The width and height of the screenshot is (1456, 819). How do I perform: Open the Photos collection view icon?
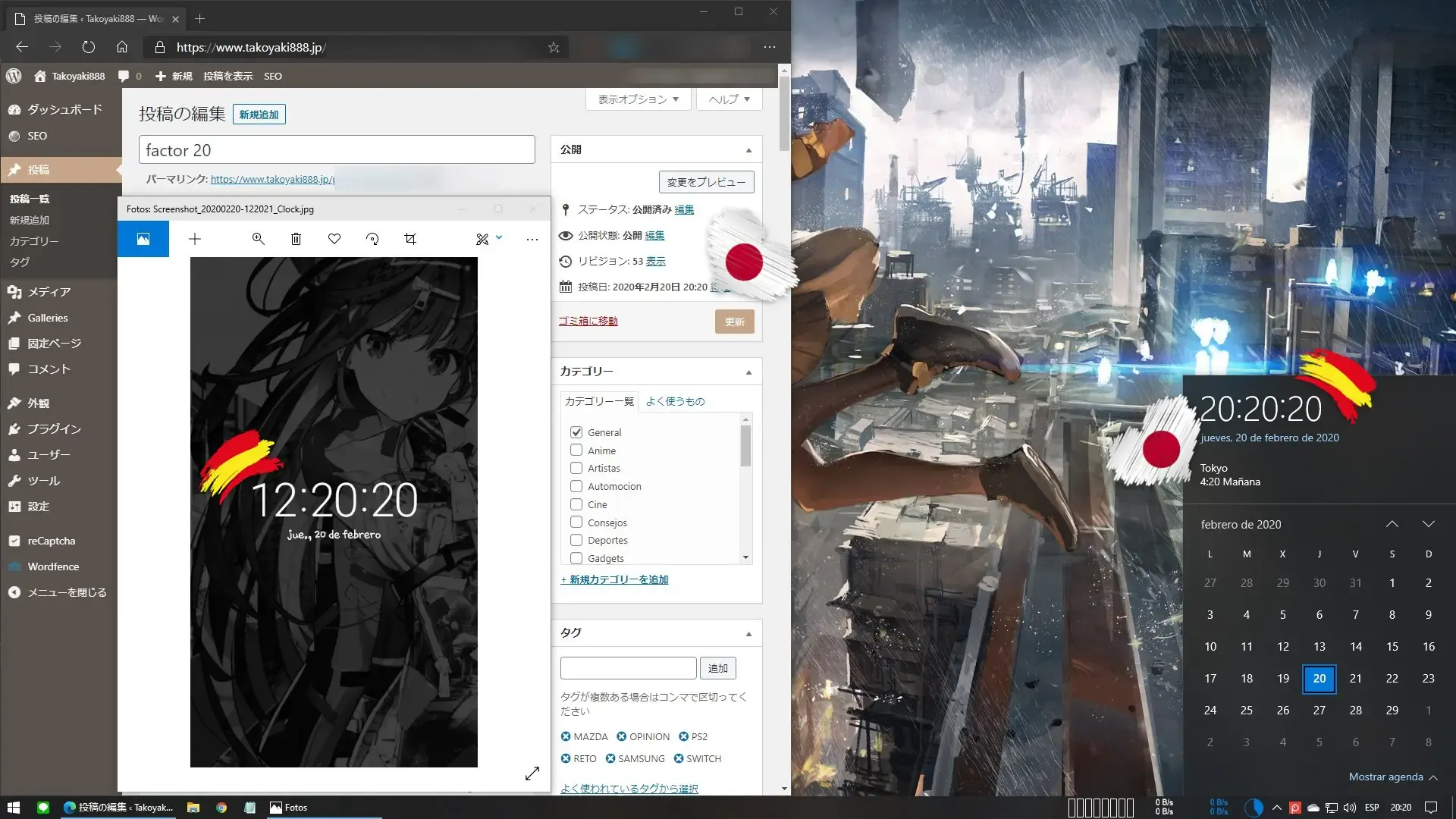click(x=143, y=239)
